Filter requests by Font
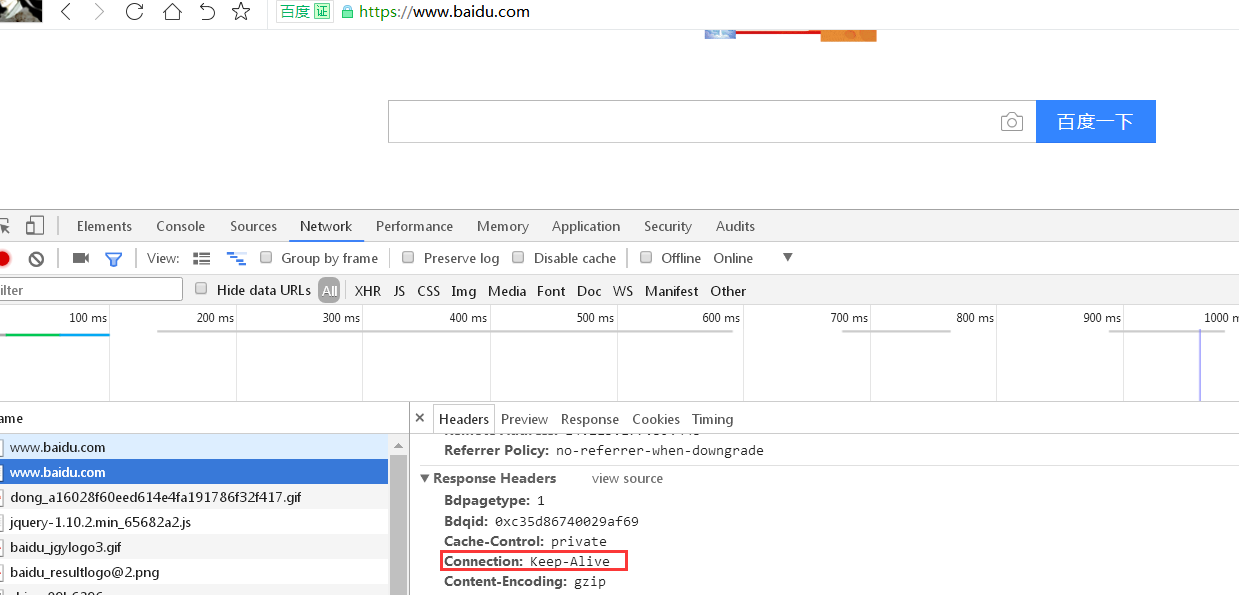 [551, 291]
